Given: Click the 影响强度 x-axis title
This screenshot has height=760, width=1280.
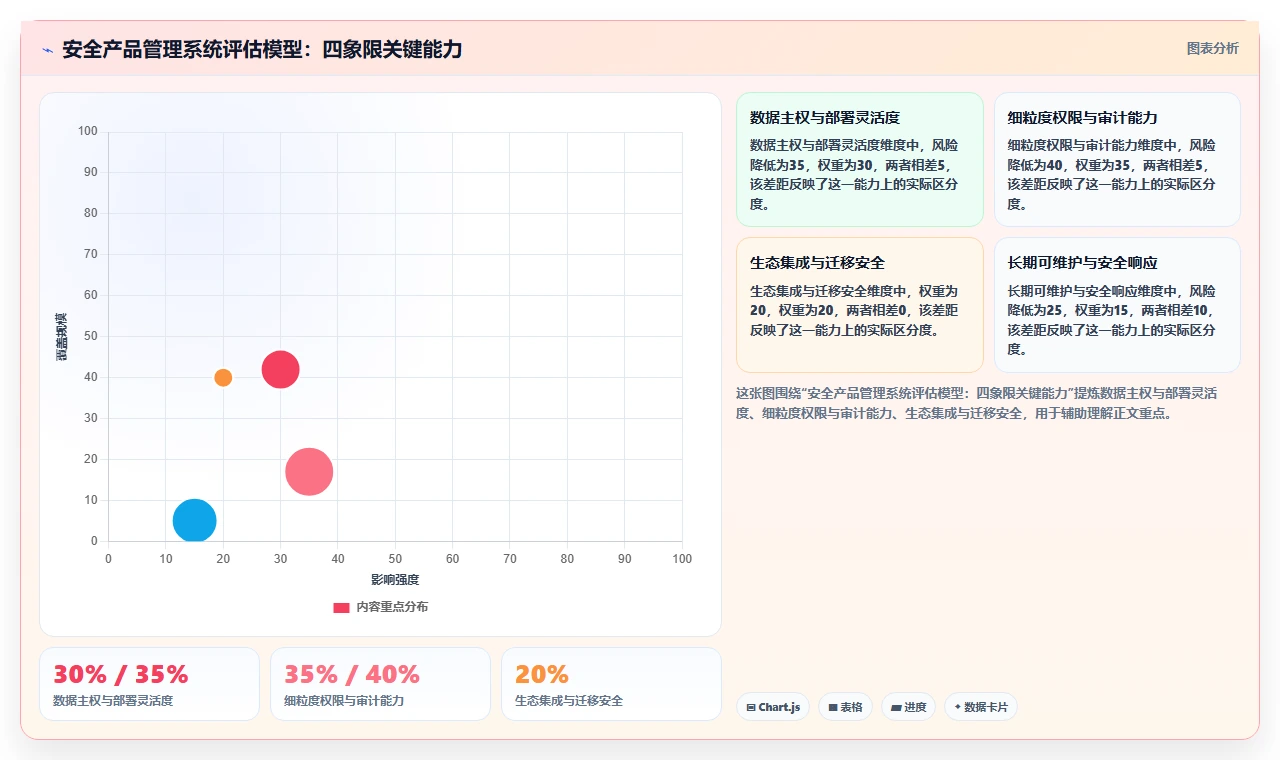Looking at the screenshot, I should click(x=395, y=579).
